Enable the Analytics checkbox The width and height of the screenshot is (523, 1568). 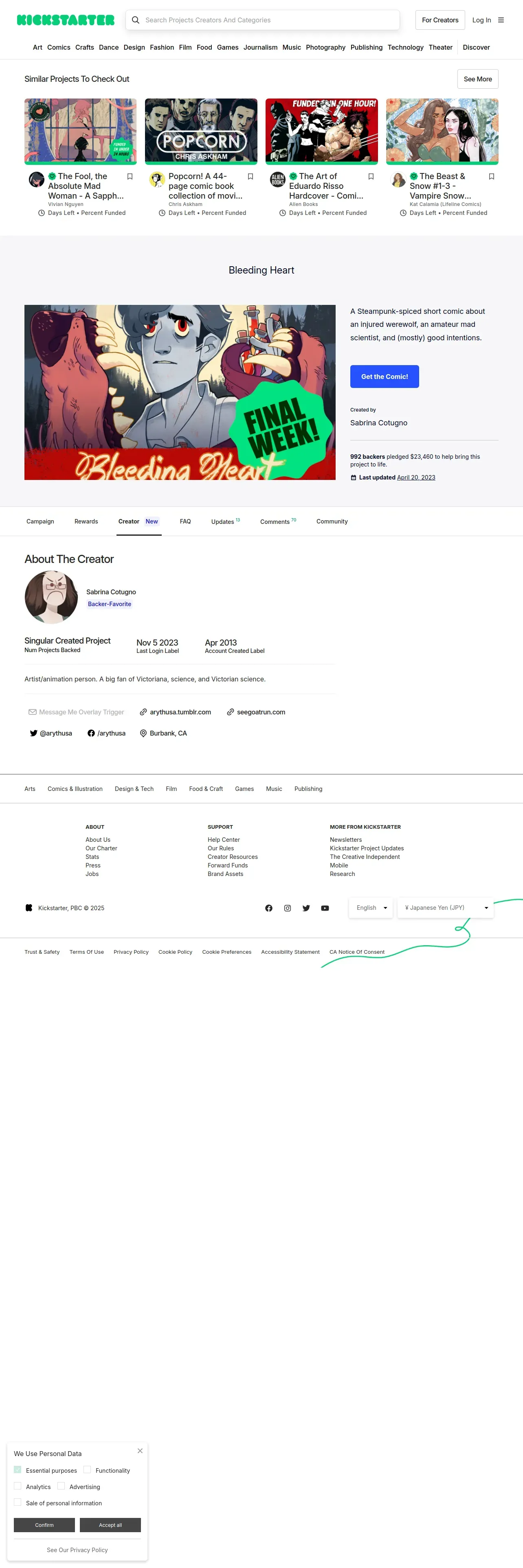(18, 1486)
